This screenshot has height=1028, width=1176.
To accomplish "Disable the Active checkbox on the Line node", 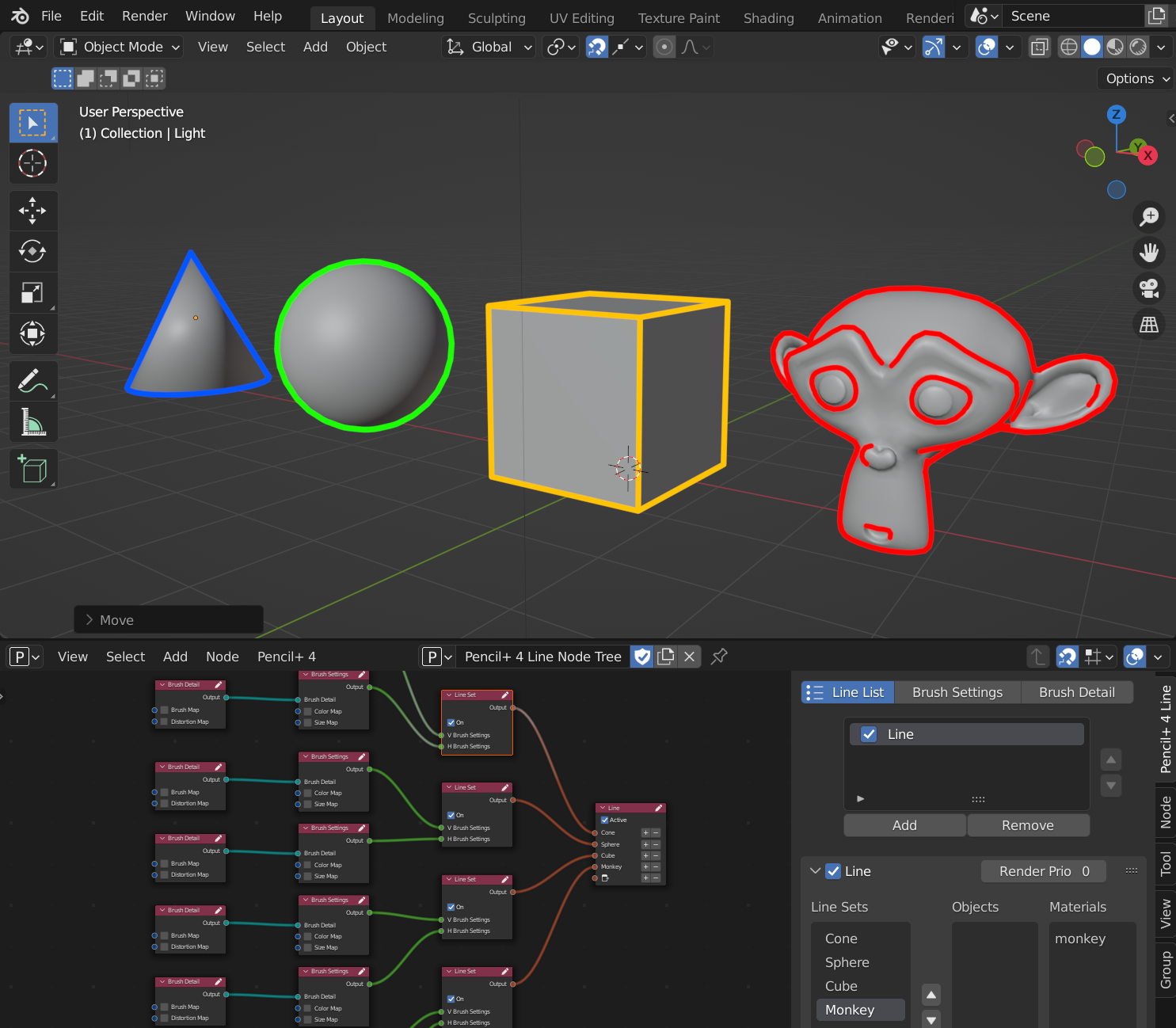I will click(605, 820).
